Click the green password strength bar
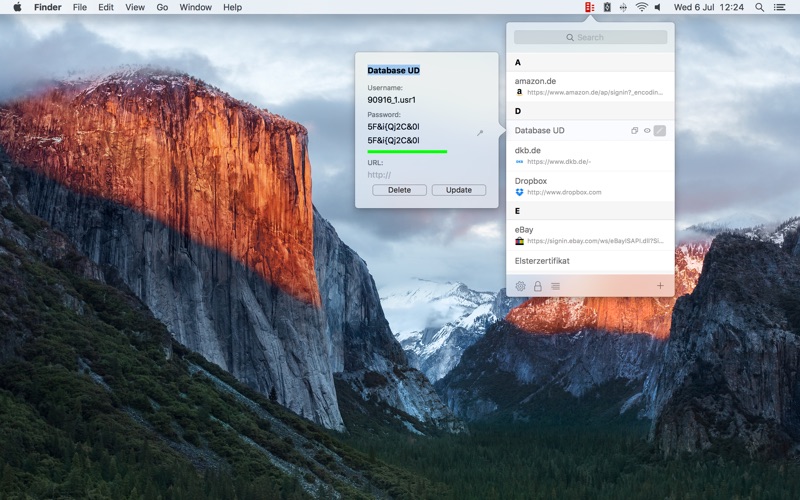This screenshot has width=800, height=500. [x=407, y=152]
